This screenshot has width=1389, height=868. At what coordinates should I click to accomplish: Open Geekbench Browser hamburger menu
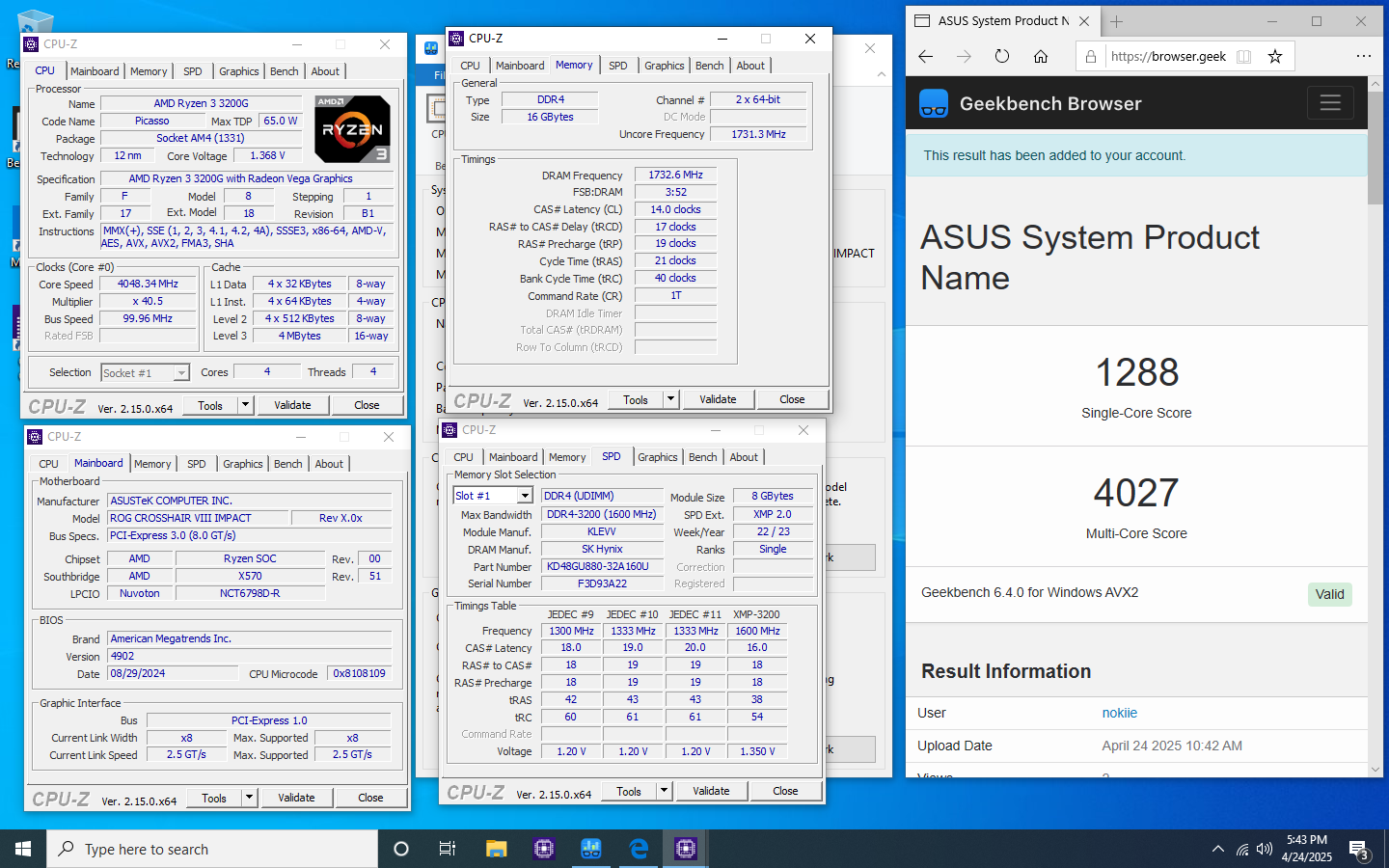1330,102
